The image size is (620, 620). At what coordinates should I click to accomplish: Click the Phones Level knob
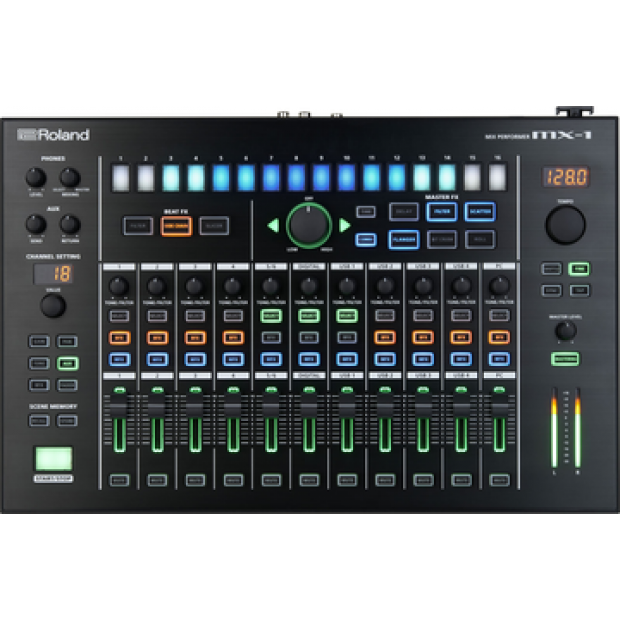tap(36, 178)
